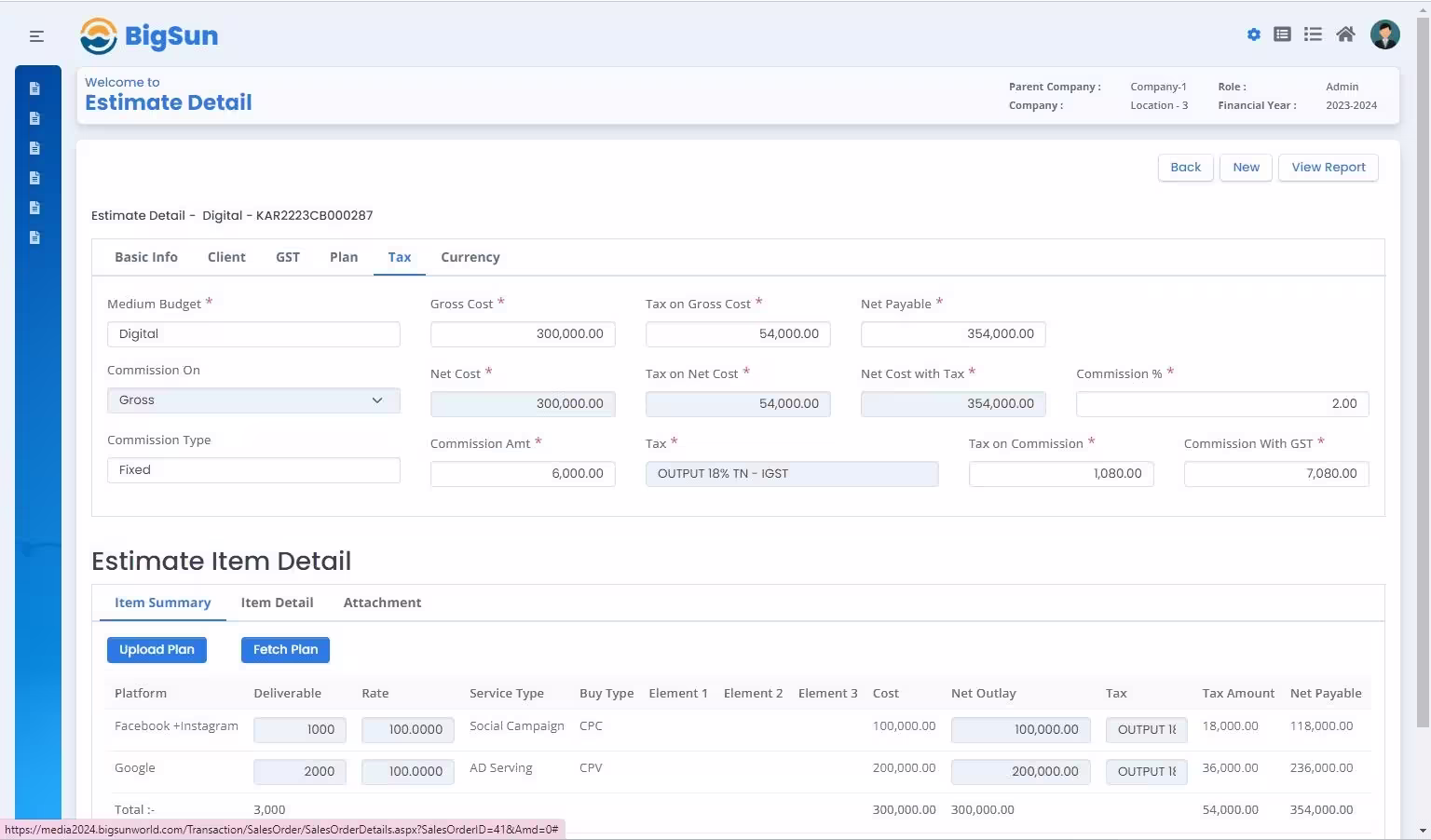Screen dimensions: 1431x840
Task: Click the Net Payable input field
Action: 953,334
